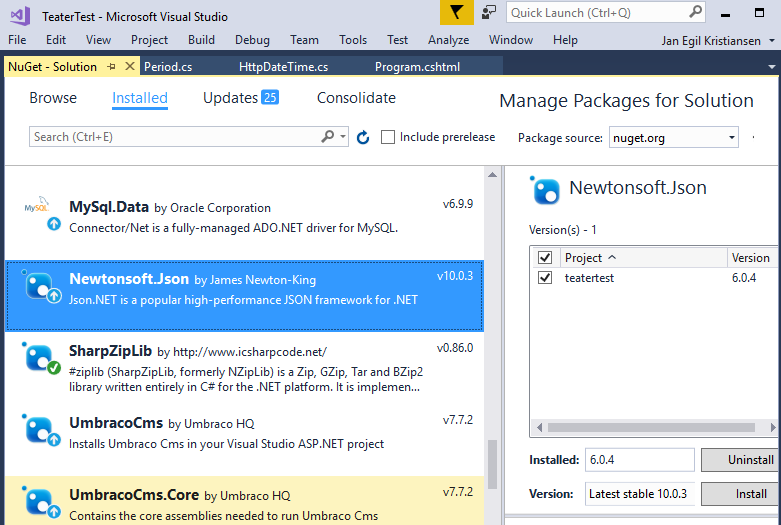Click the Quick Launch search magnifier
The image size is (781, 525).
pos(695,12)
